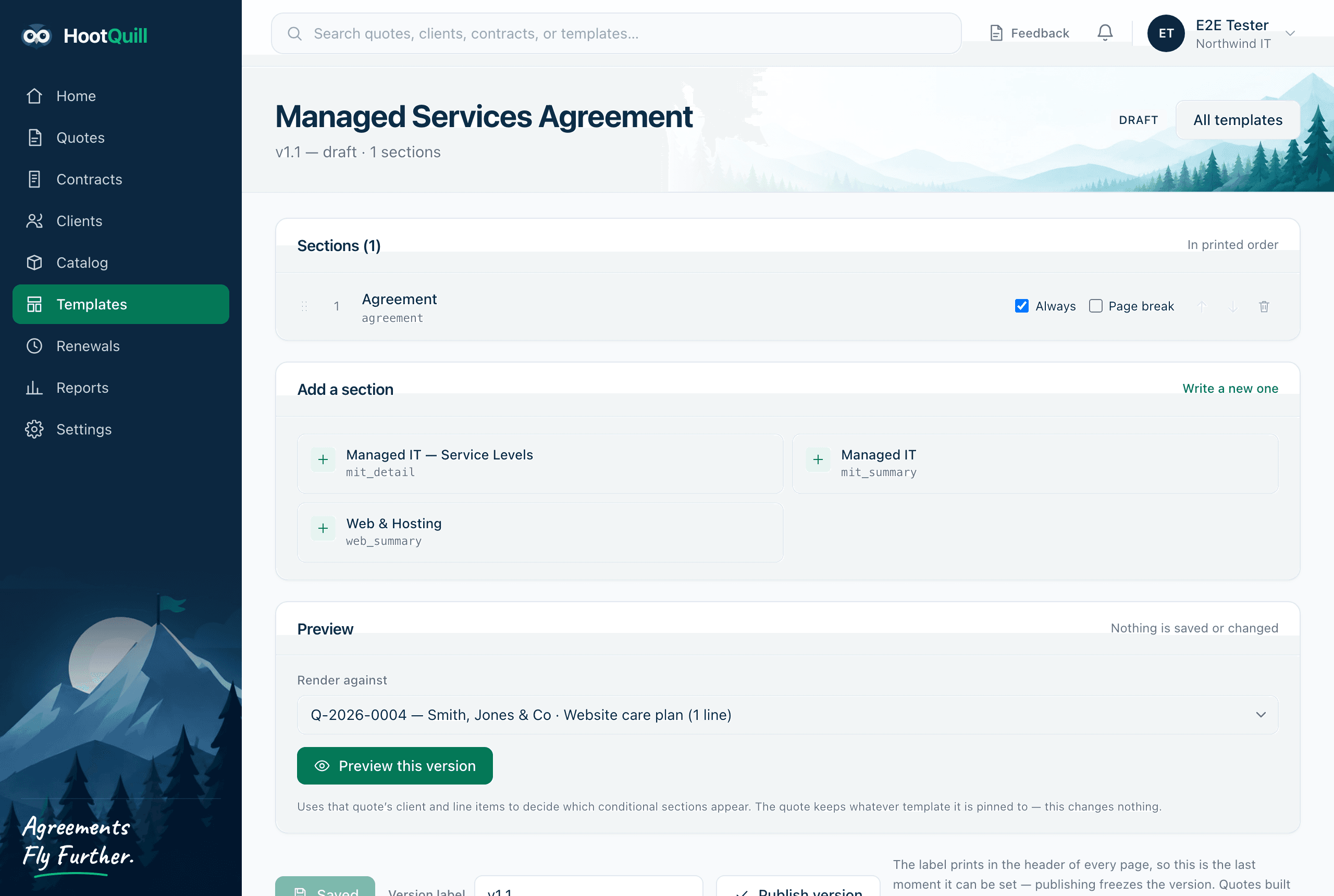Select Templates in sidebar
Screen dimensions: 1334x896
[x=120, y=304]
